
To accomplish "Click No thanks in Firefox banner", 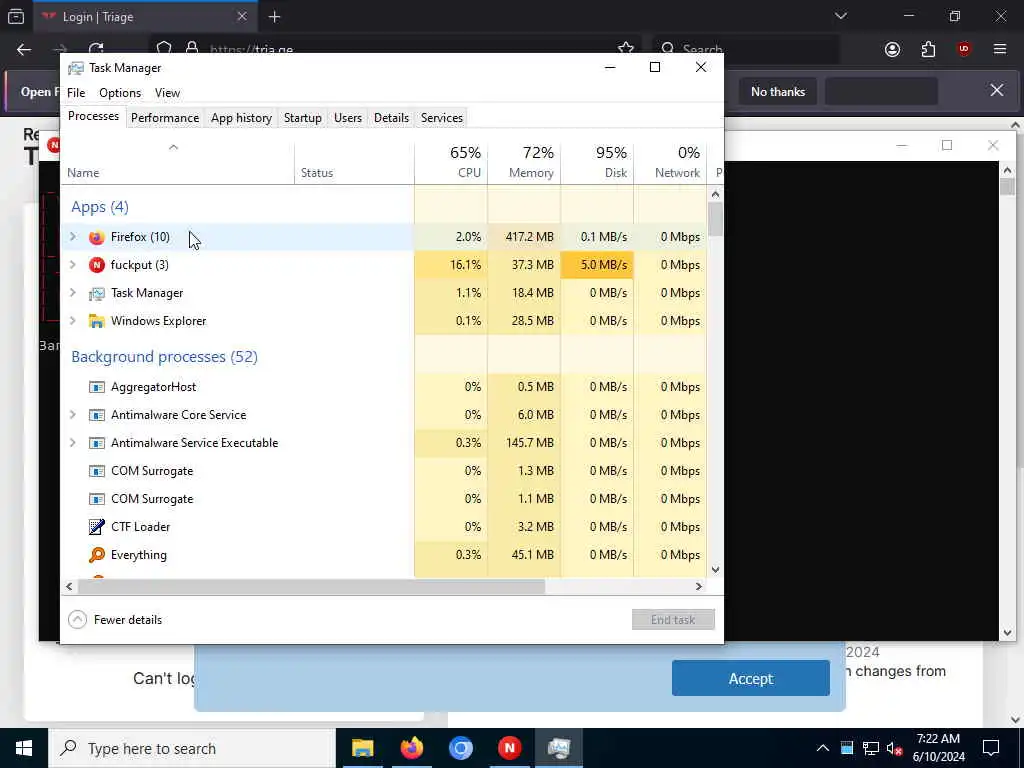I will (778, 91).
